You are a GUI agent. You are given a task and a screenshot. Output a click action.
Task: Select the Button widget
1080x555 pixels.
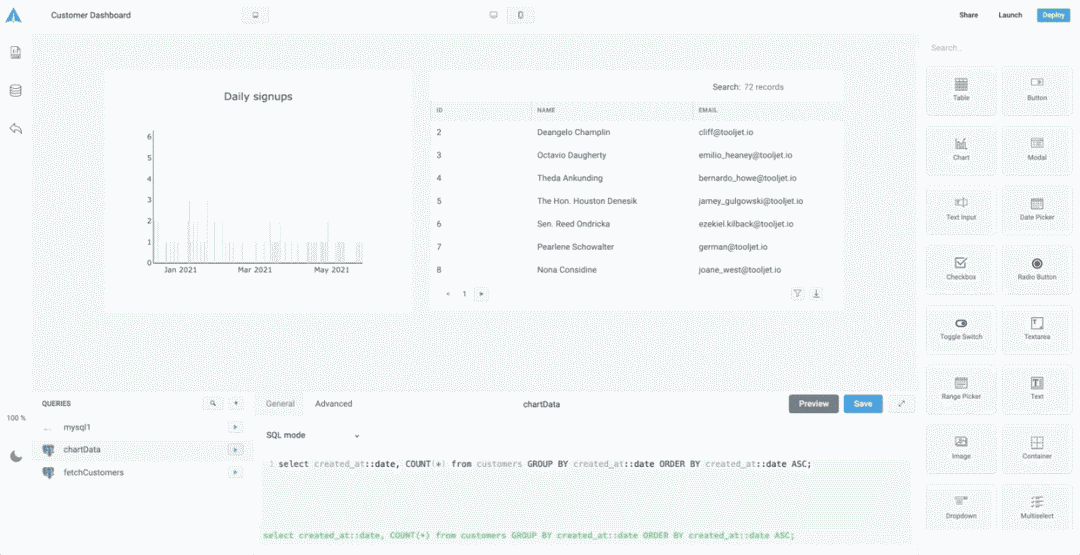[x=1037, y=90]
